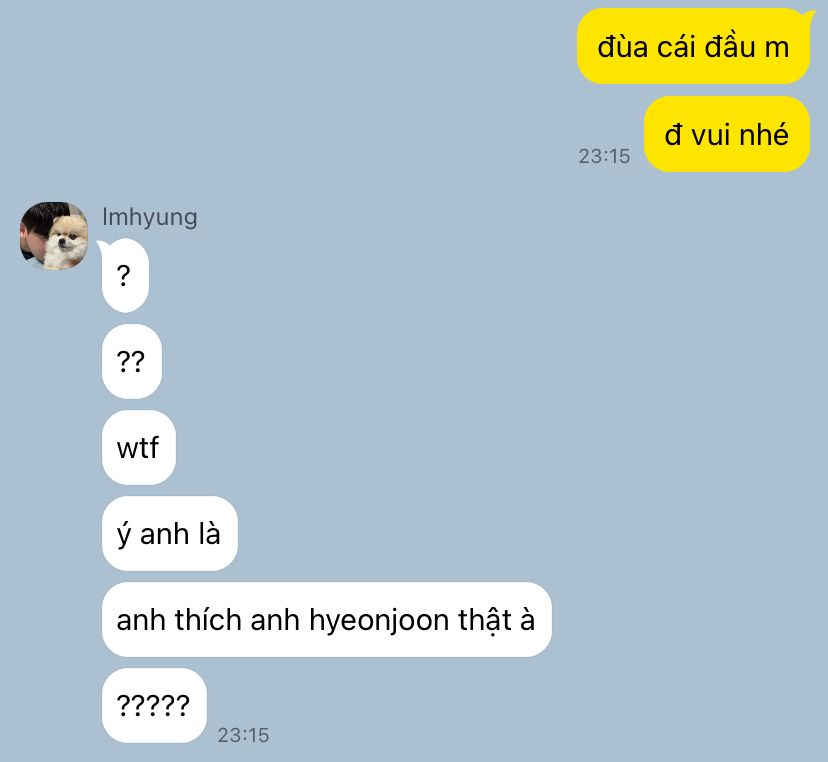Tap the "ý anh là" message
This screenshot has height=762, width=828.
170,533
